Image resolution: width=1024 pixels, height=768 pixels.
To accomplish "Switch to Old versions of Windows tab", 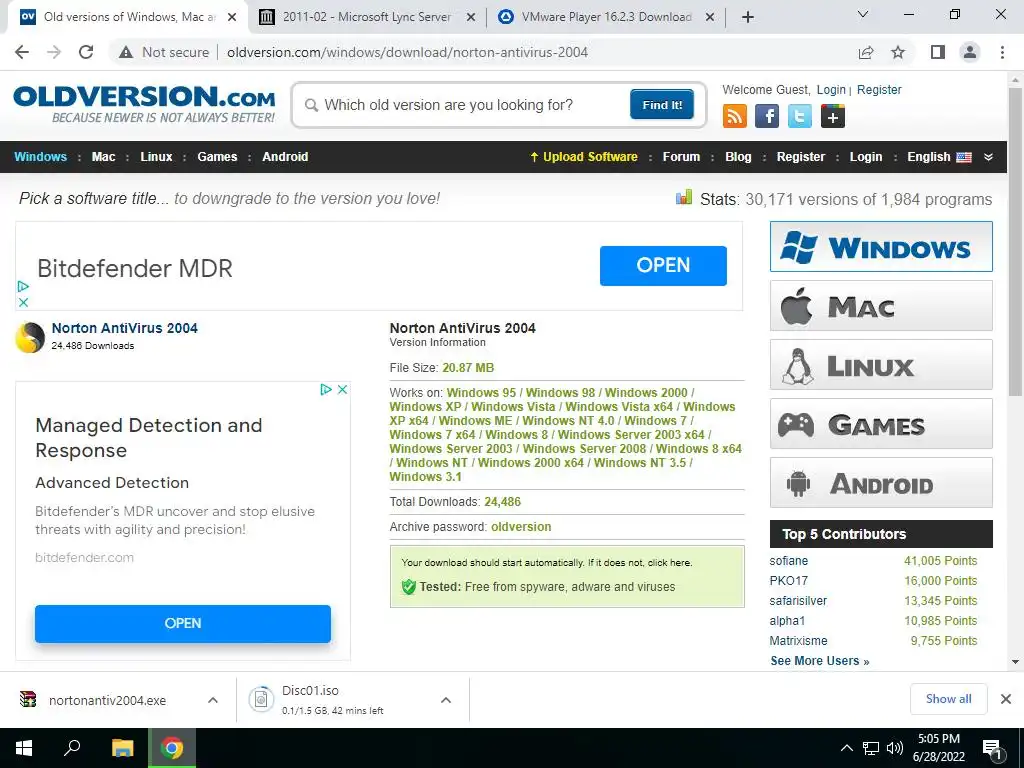I will (128, 18).
